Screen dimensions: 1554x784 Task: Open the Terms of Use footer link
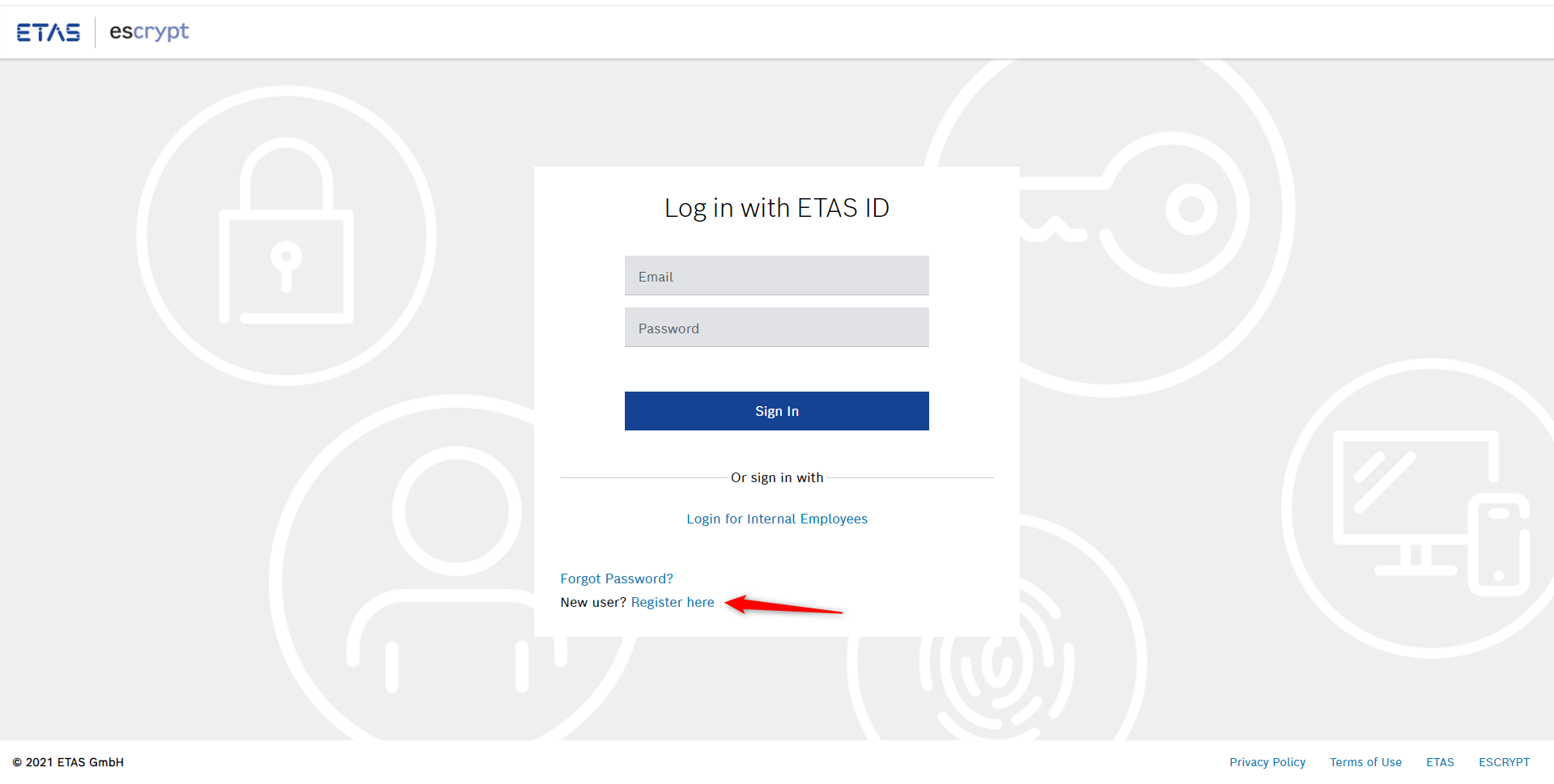coord(1365,762)
